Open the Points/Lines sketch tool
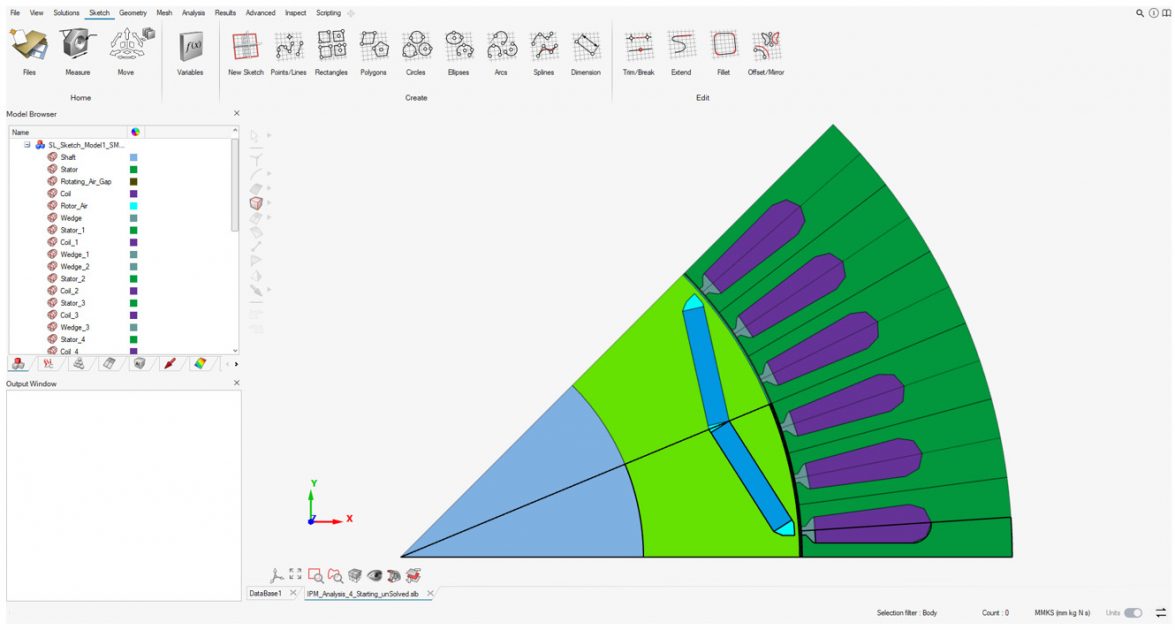This screenshot has width=1175, height=630. [288, 50]
